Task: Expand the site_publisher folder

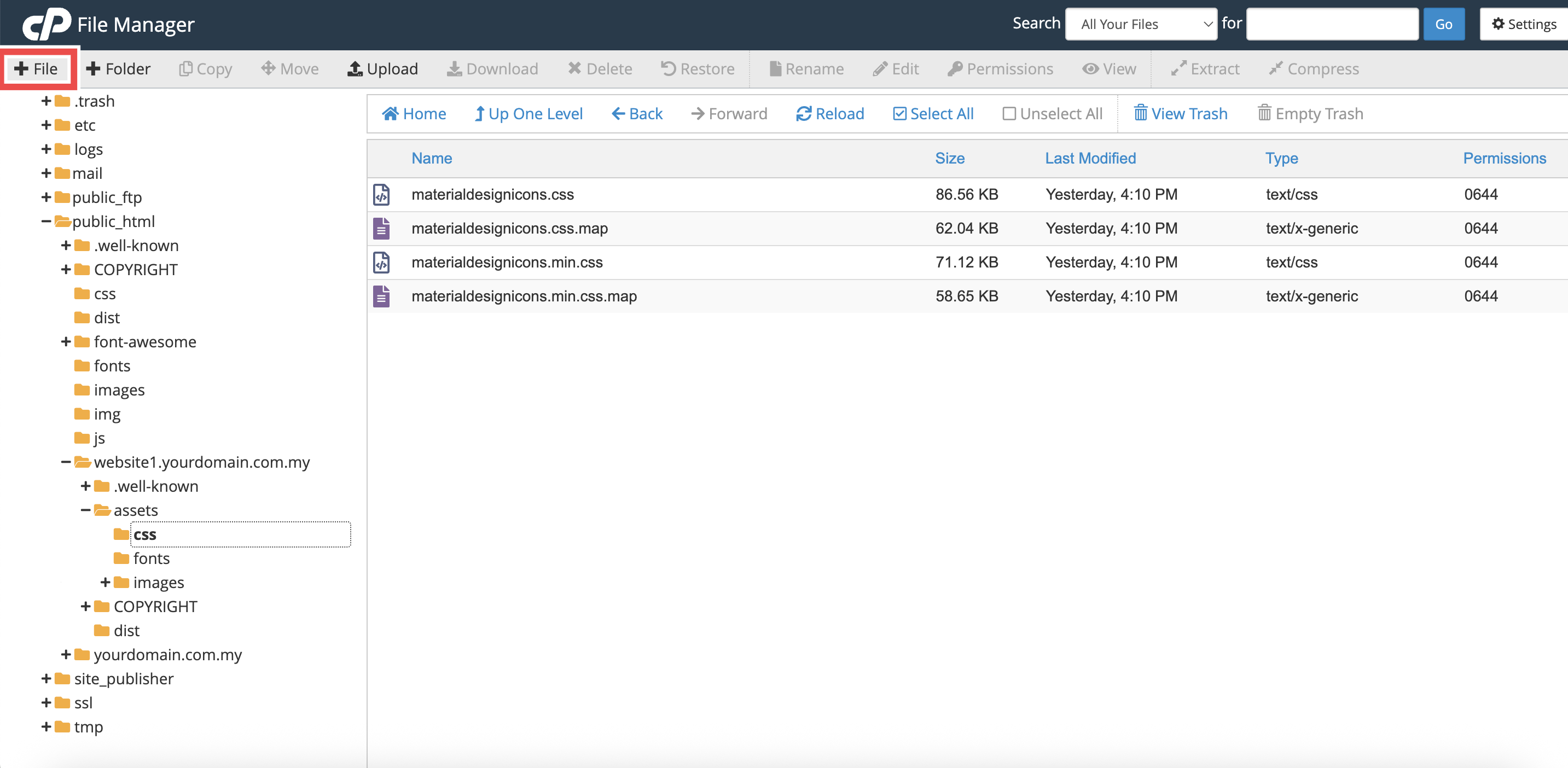Action: point(47,678)
